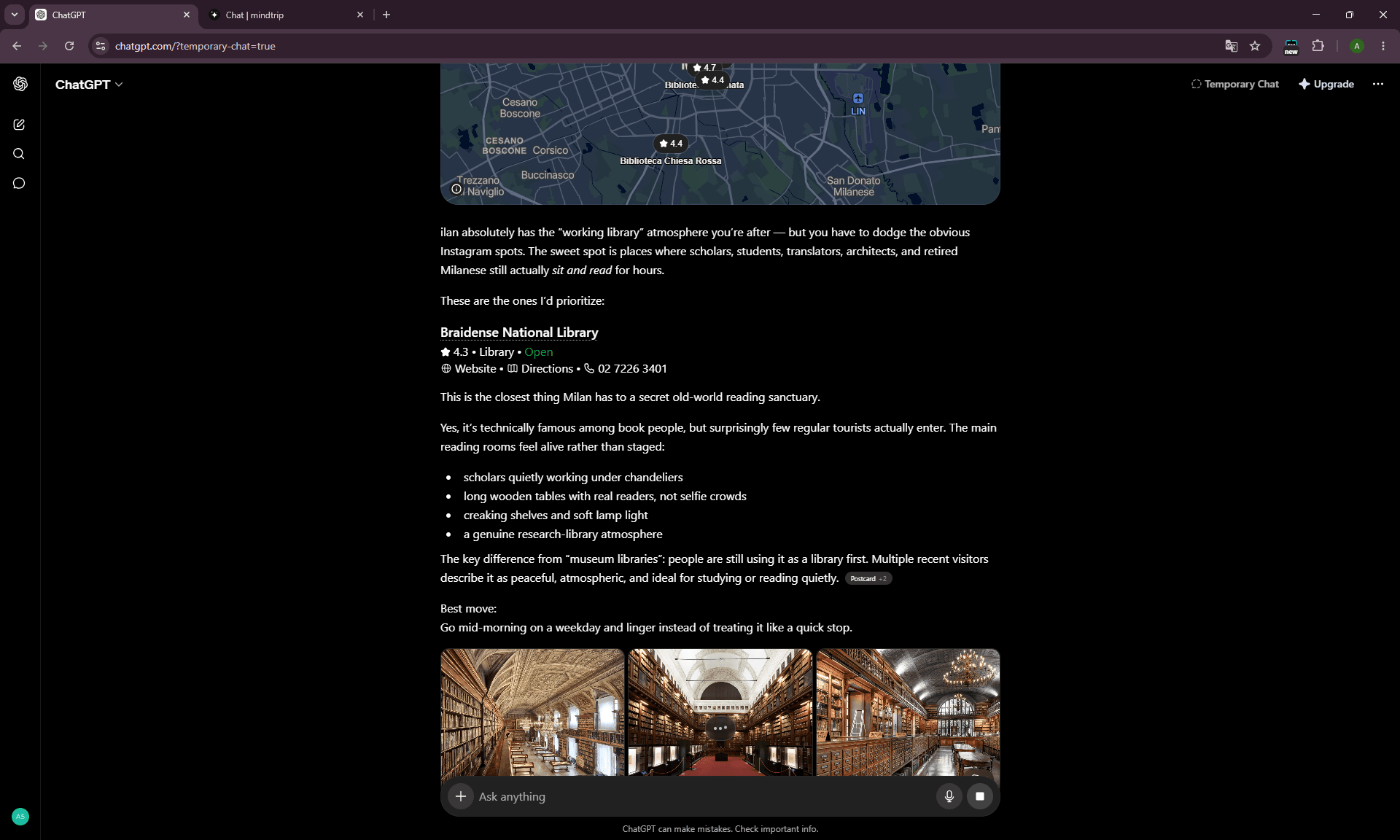This screenshot has height=840, width=1400.
Task: Open the extensions puzzle icon
Action: pos(1318,46)
